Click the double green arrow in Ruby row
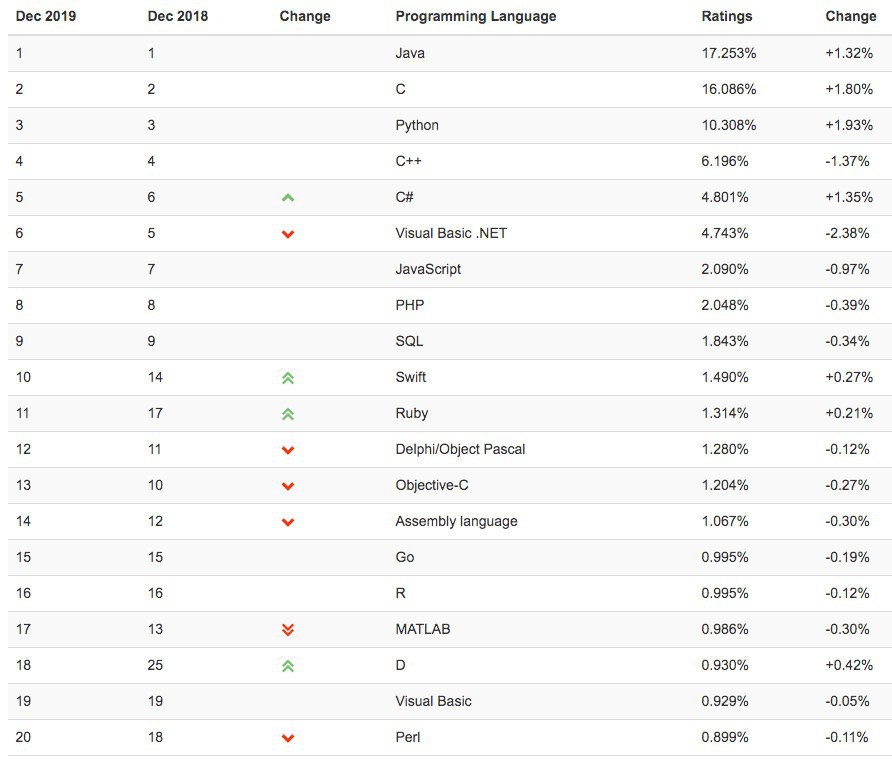Image resolution: width=892 pixels, height=765 pixels. tap(288, 414)
